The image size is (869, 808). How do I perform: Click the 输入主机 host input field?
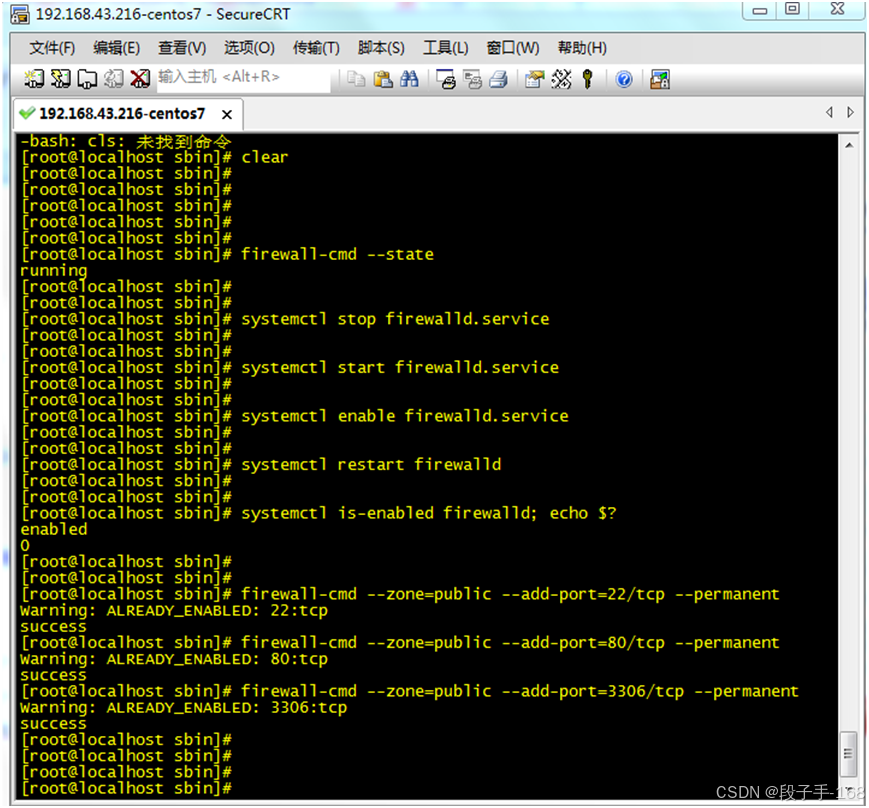pyautogui.click(x=244, y=77)
